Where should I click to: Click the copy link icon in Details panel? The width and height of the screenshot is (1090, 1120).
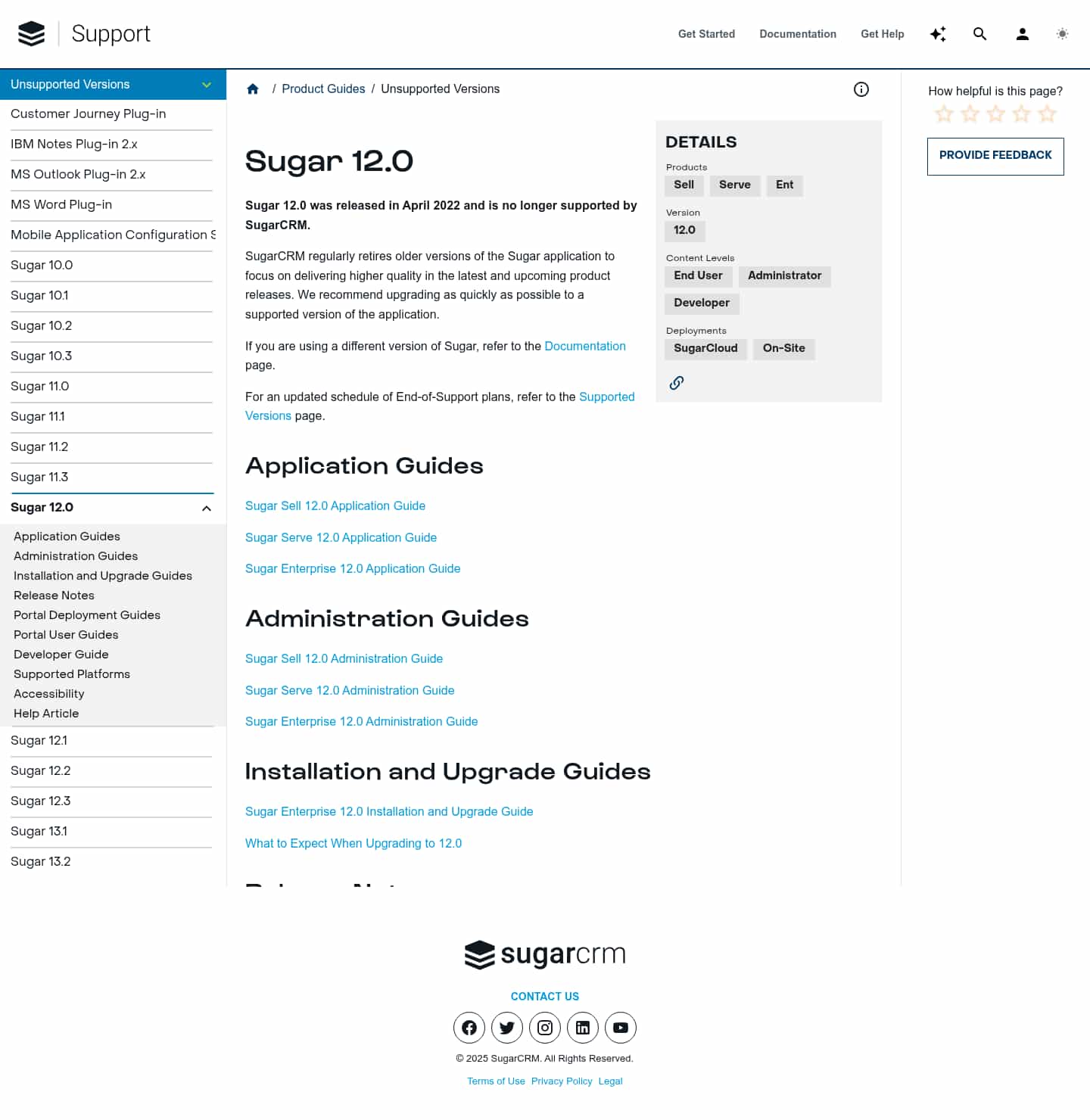coord(676,383)
